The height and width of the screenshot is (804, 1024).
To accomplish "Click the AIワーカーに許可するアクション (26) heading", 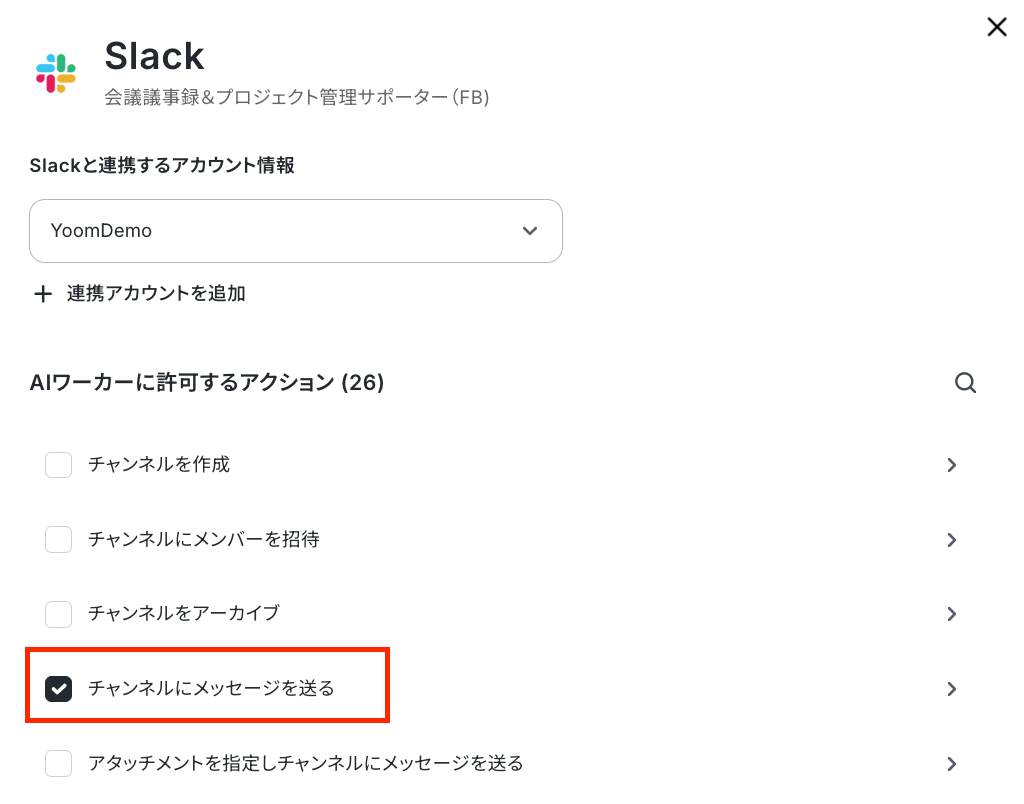I will pos(207,382).
